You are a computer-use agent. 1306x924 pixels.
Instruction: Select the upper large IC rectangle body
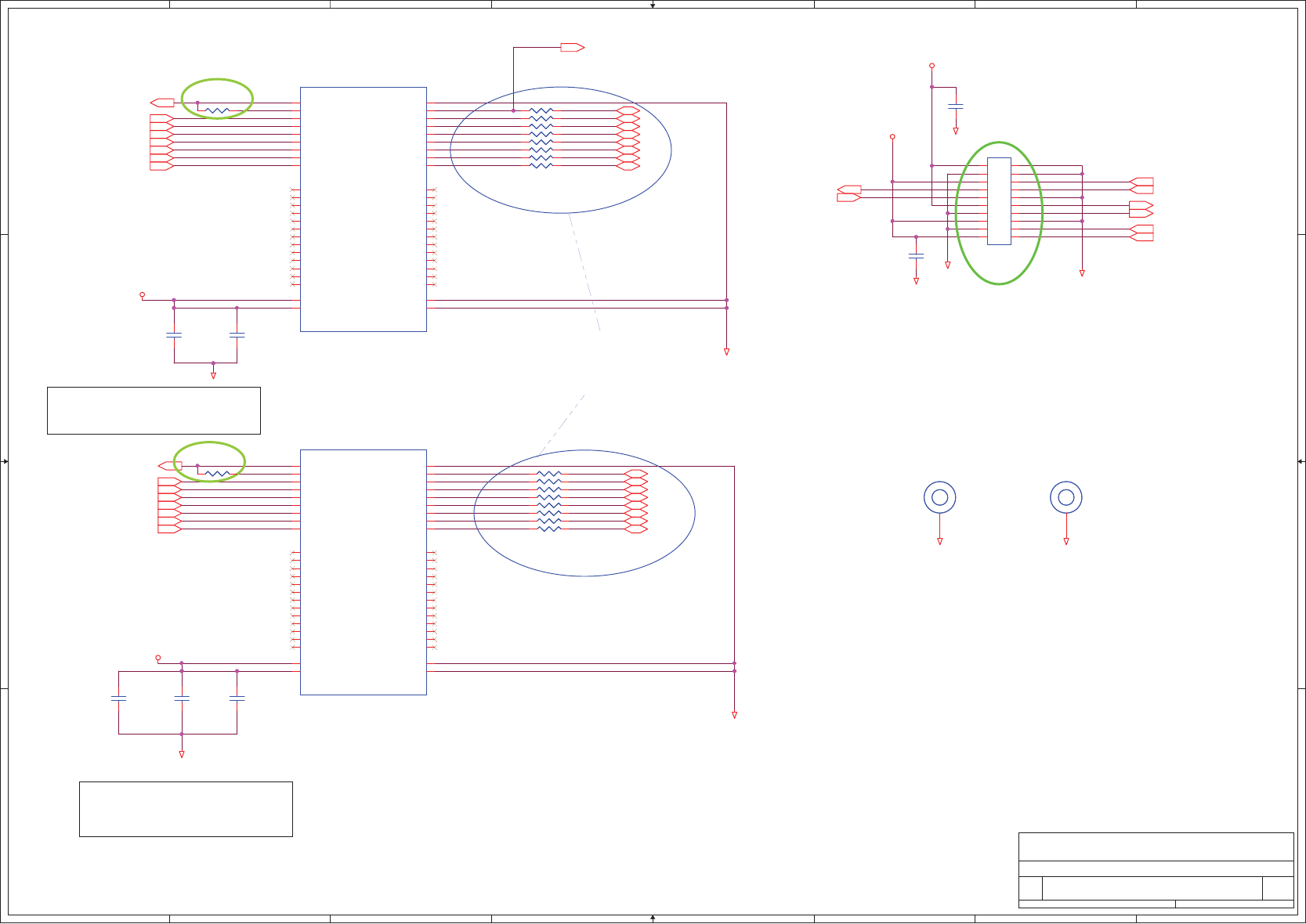tap(364, 209)
